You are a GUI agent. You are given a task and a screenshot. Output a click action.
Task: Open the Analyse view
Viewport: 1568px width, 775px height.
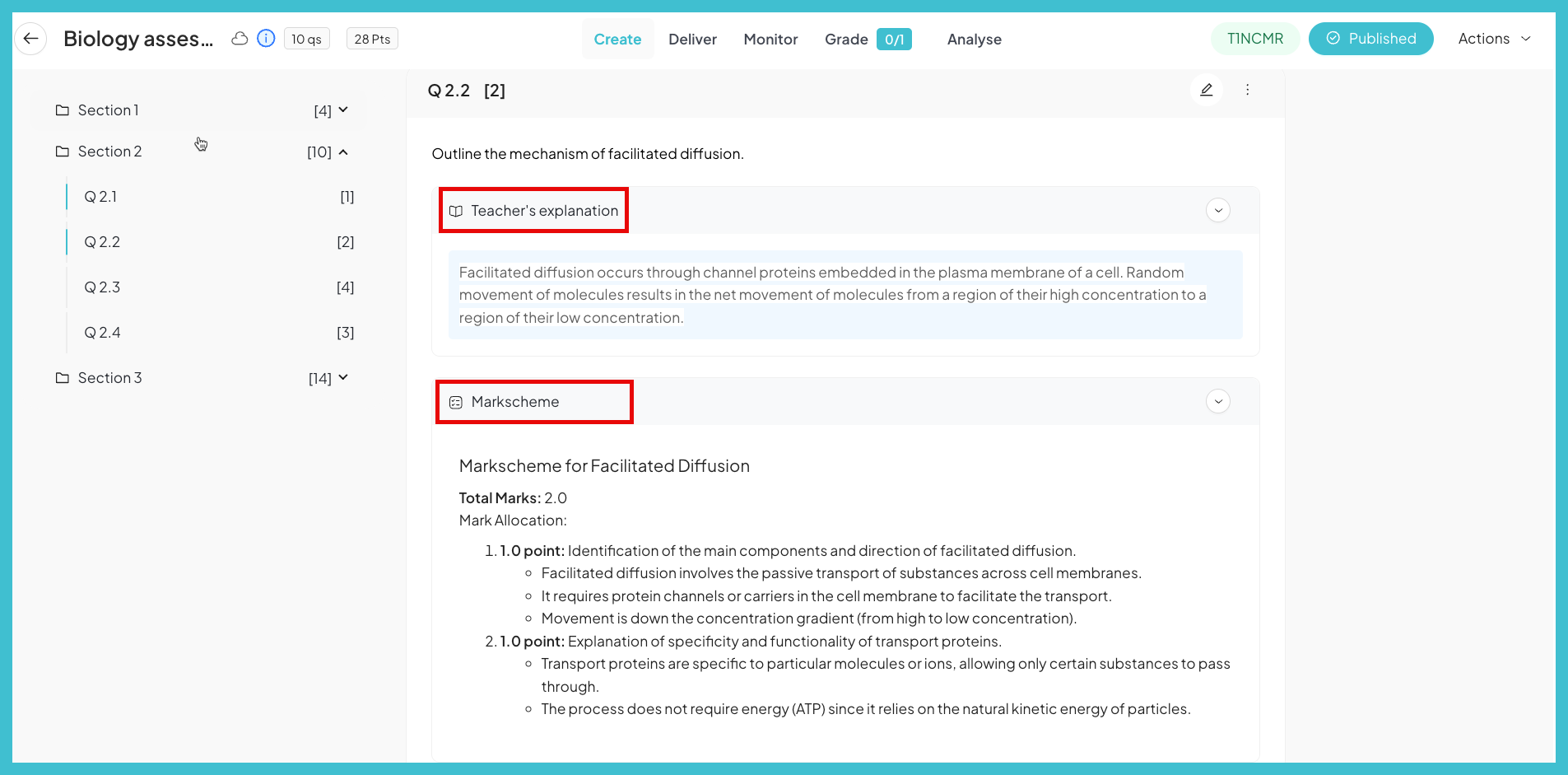(974, 39)
